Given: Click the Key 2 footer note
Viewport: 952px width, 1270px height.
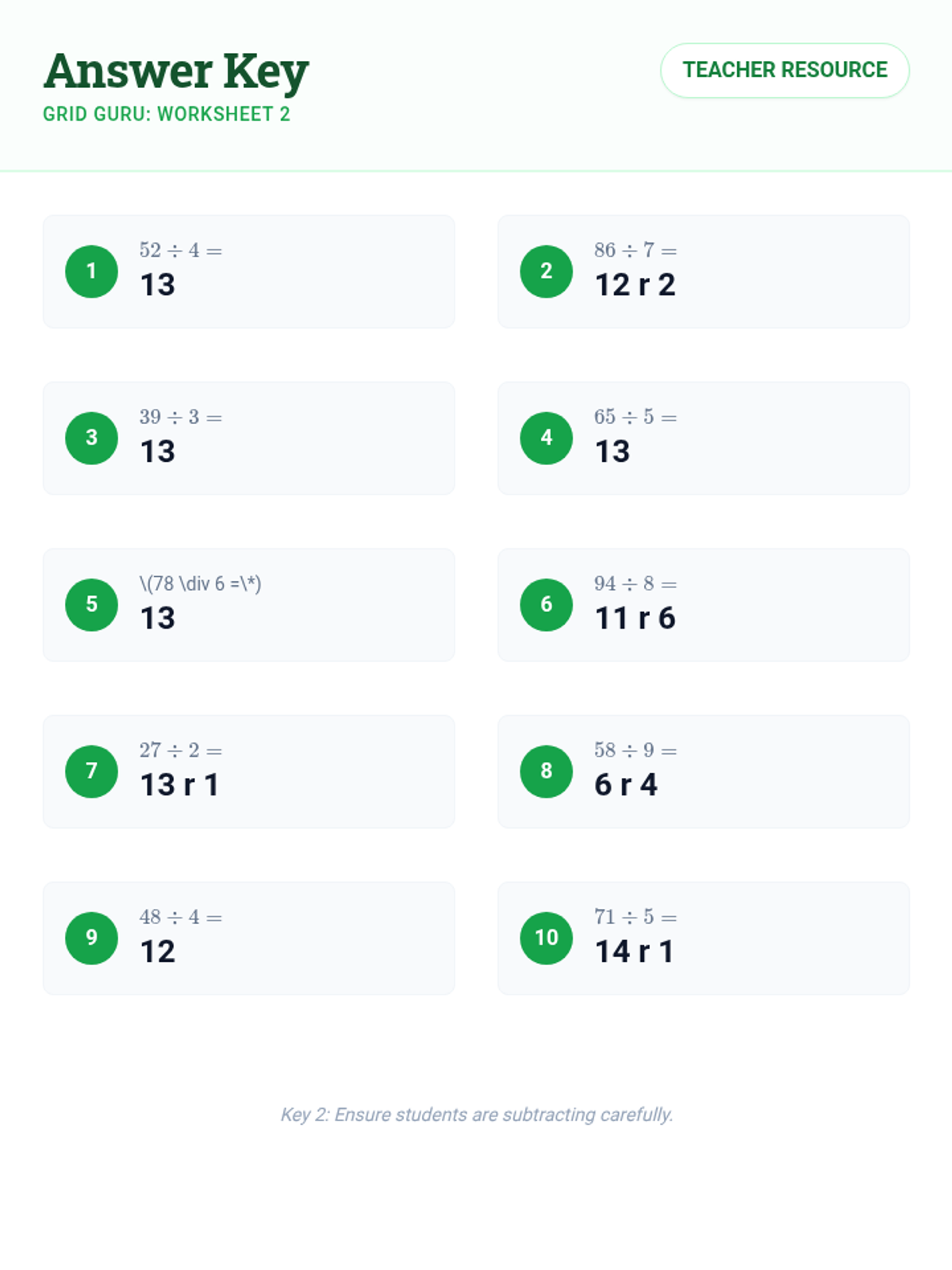Looking at the screenshot, I should click(x=477, y=1114).
